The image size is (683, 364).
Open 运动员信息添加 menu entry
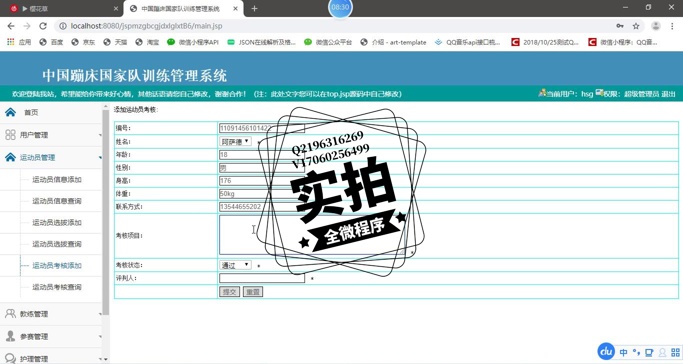pos(57,179)
